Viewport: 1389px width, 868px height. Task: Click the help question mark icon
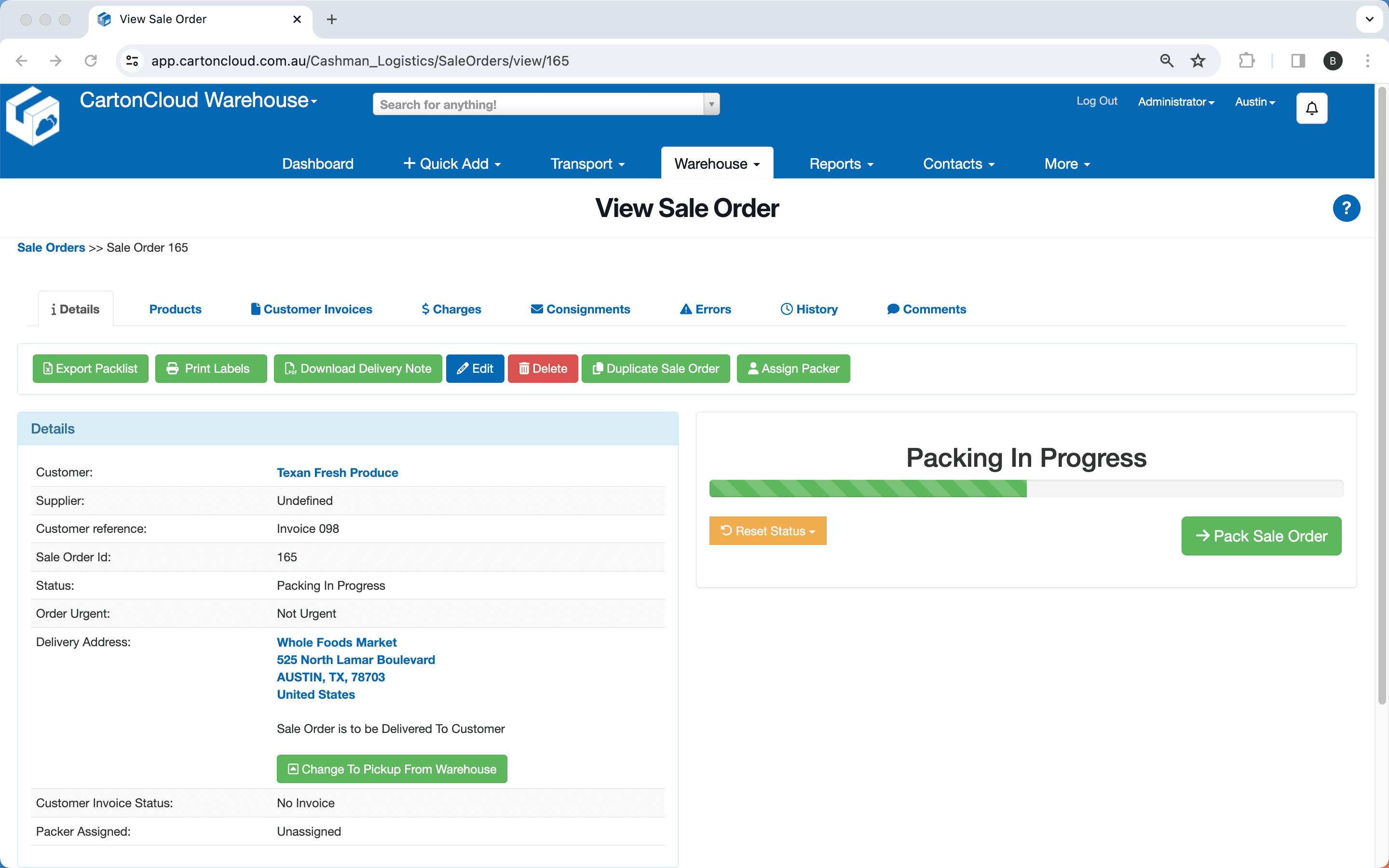click(1346, 208)
